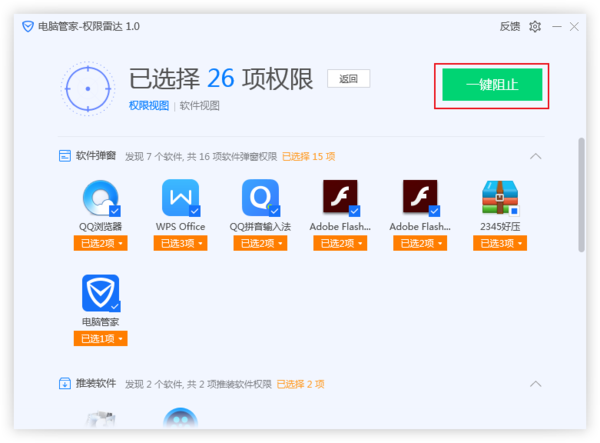The image size is (600, 443).
Task: Click the 电脑管家 shield app icon
Action: (x=101, y=293)
